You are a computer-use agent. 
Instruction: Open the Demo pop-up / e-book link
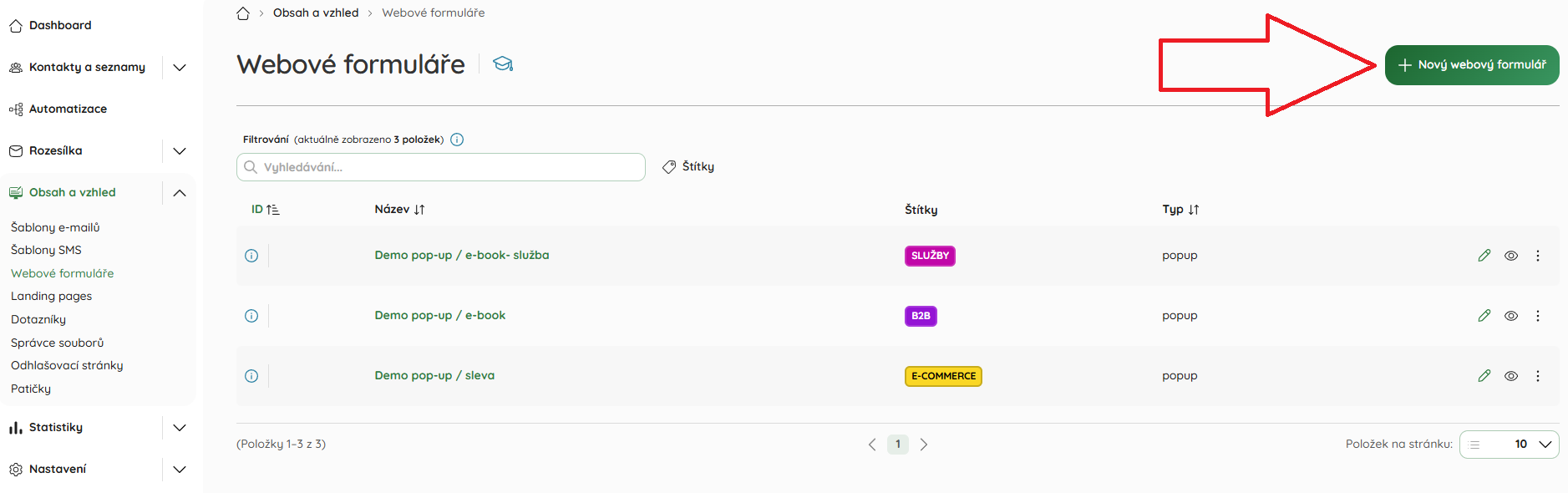(440, 316)
